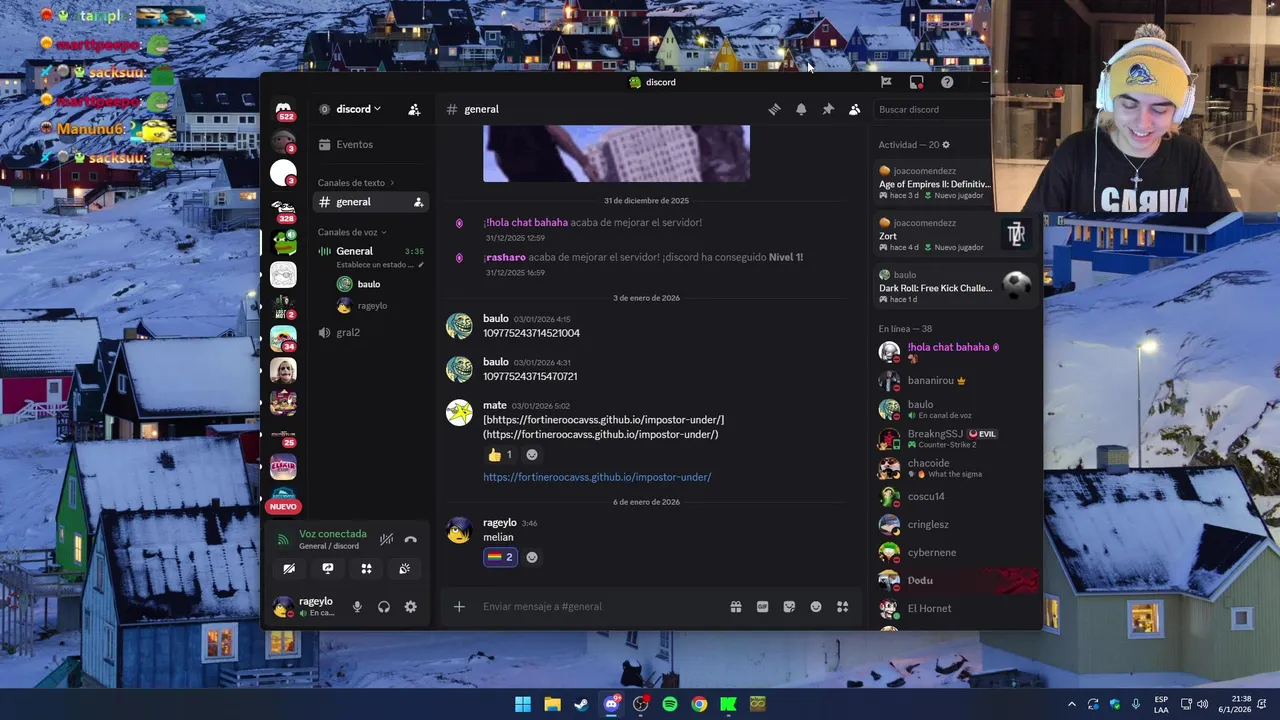This screenshot has width=1280, height=720.
Task: Open Eventos in the sidebar
Action: [371, 144]
